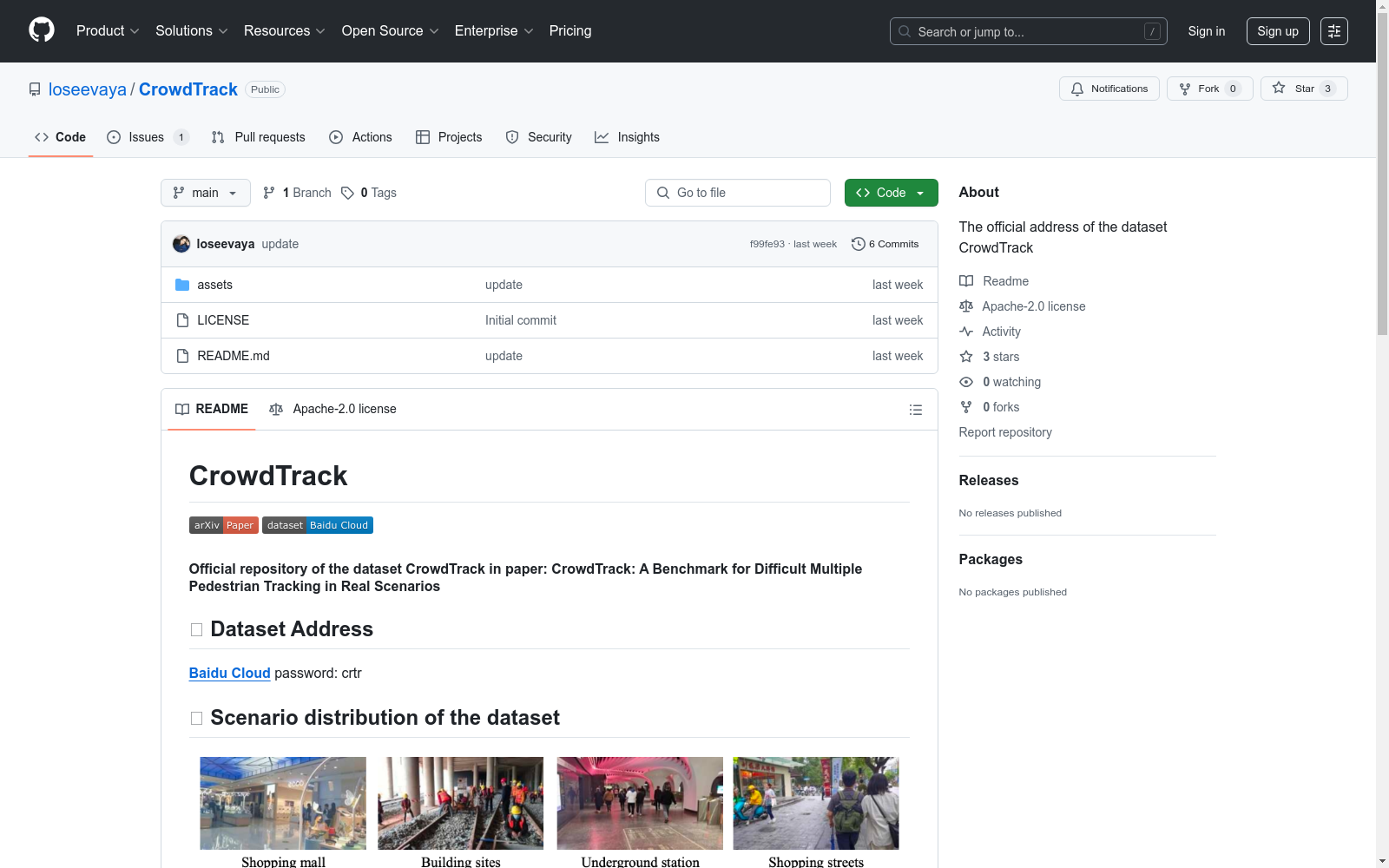Expand the Product menu

[x=108, y=31]
